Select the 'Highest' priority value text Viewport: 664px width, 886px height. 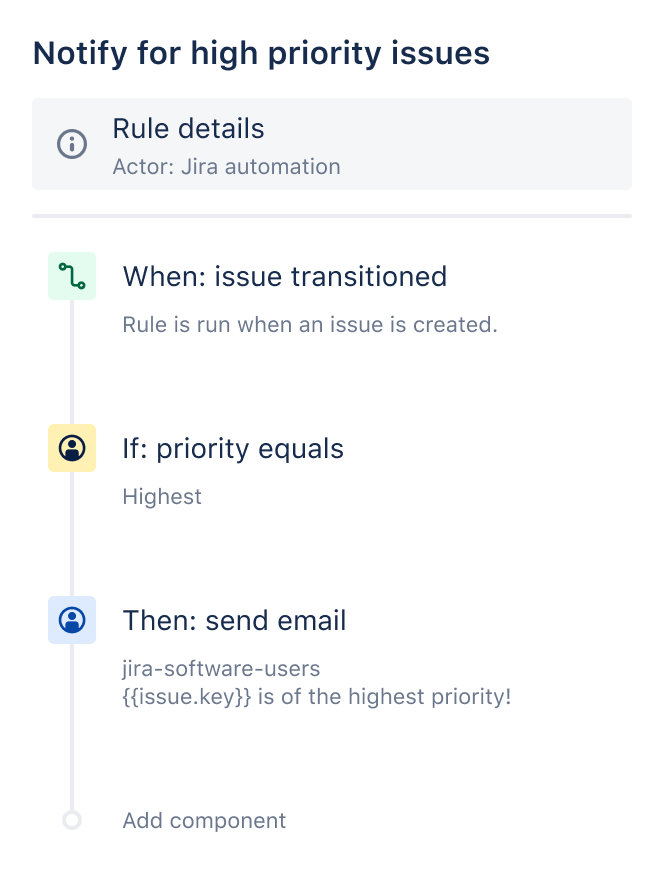(x=161, y=496)
